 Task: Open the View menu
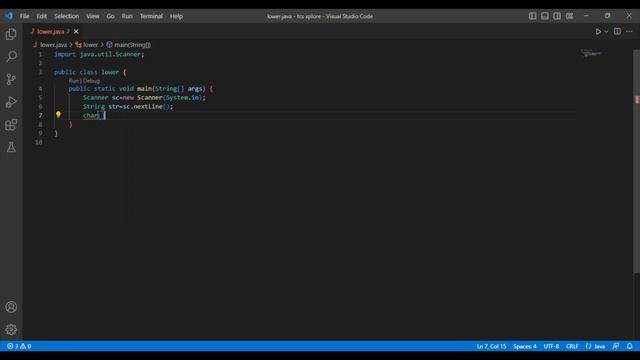pos(93,16)
